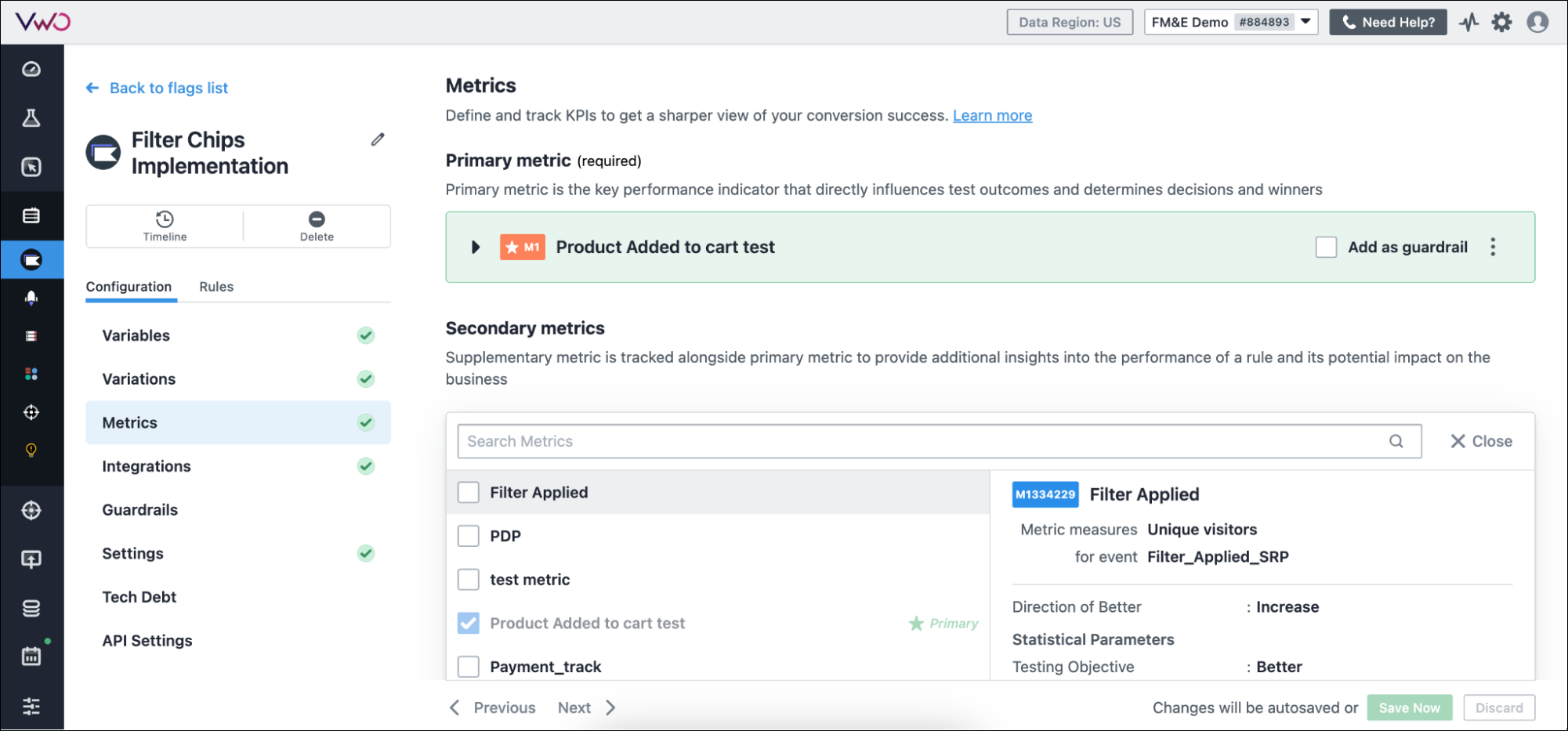1568x731 pixels.
Task: Open the Integrations section
Action: pyautogui.click(x=238, y=466)
